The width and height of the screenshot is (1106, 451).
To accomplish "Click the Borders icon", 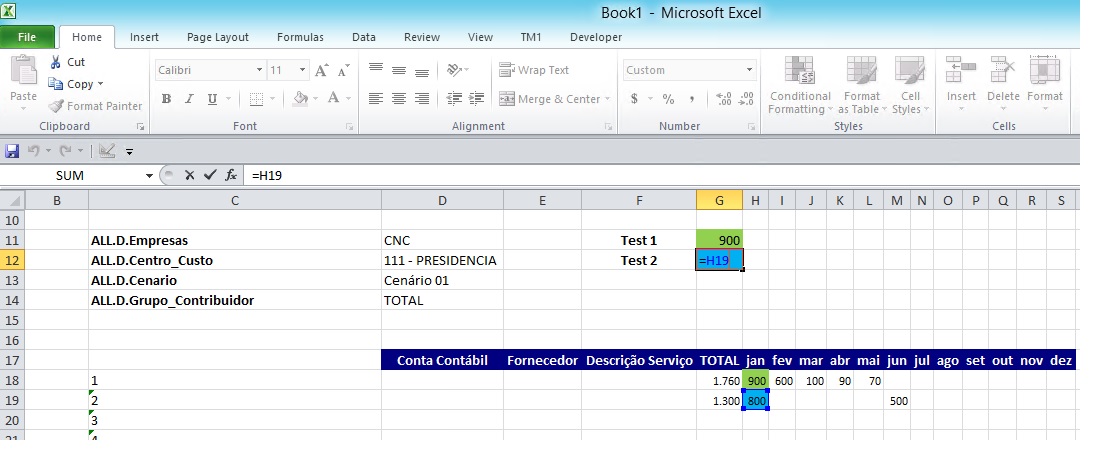I will click(256, 99).
